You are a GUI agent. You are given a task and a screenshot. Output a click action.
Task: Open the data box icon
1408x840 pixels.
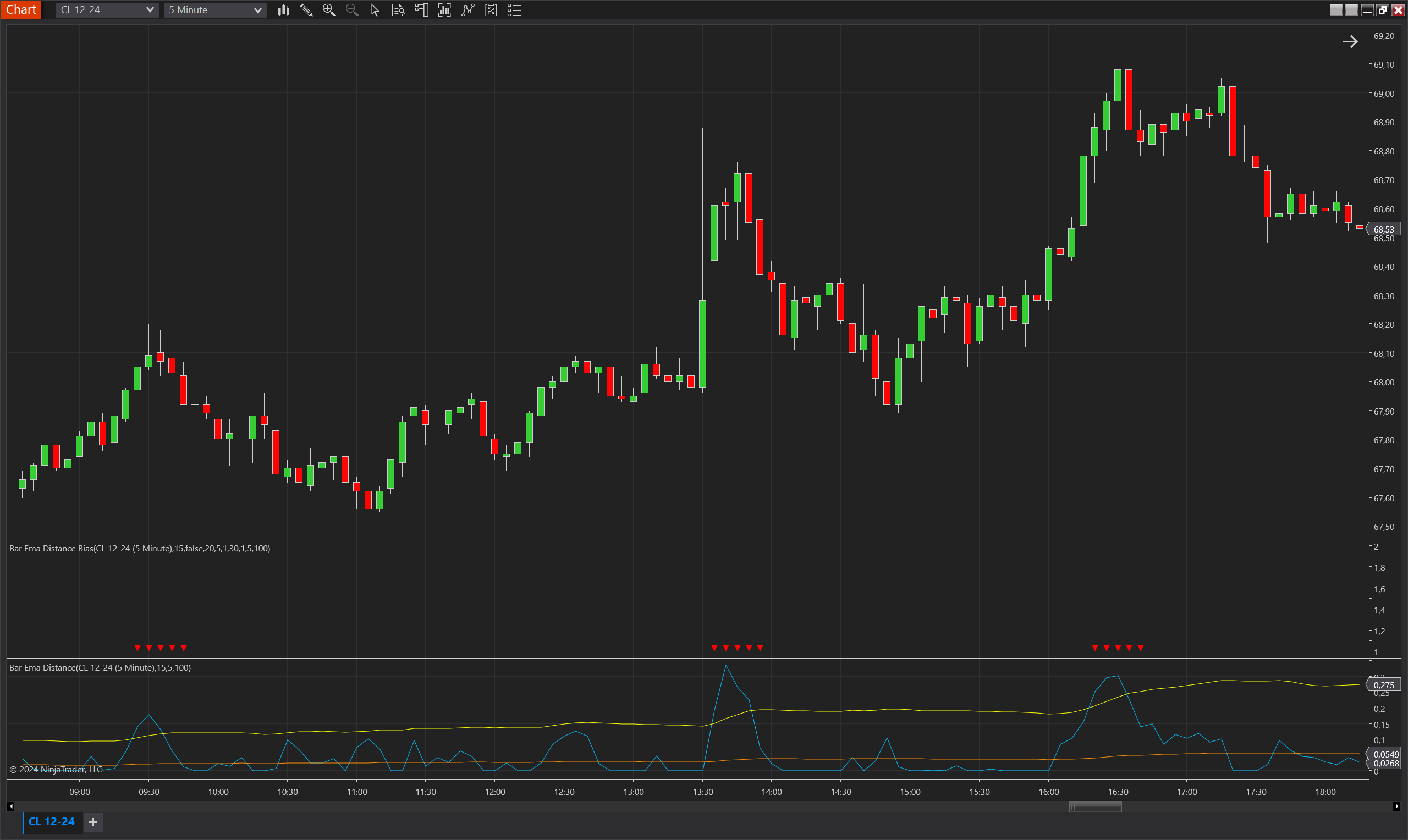(398, 10)
